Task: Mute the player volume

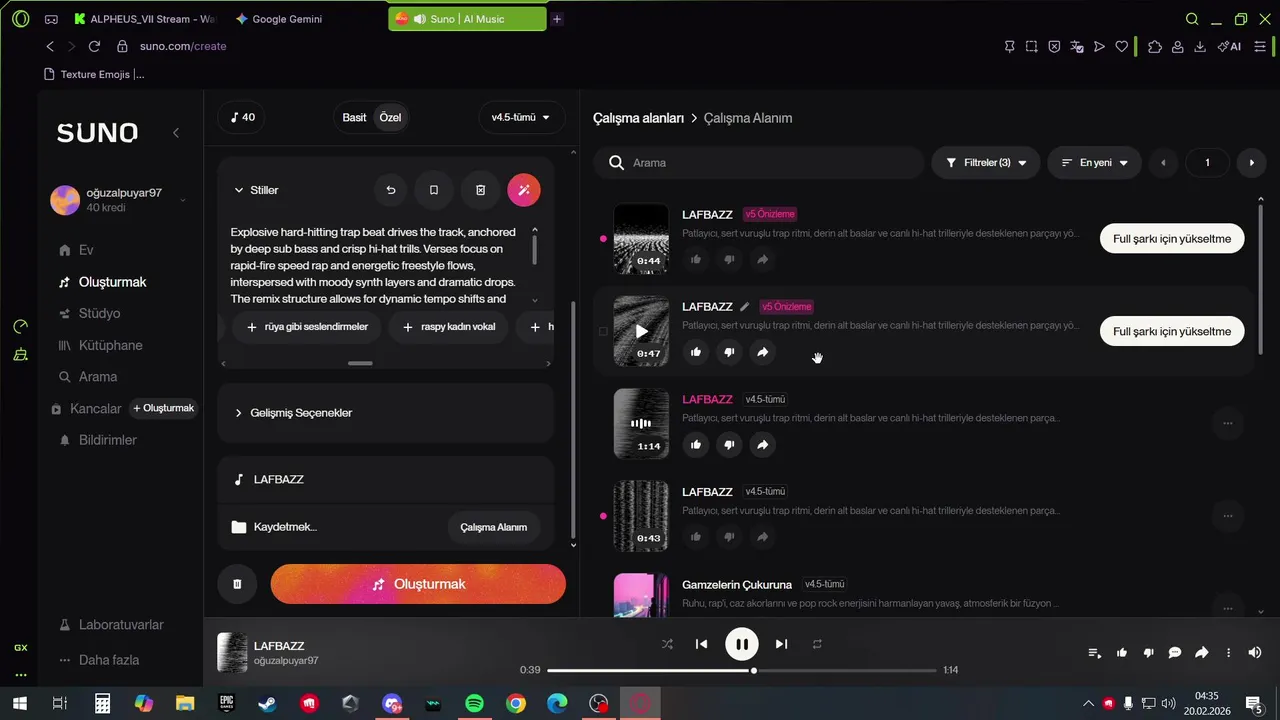Action: [x=1255, y=653]
